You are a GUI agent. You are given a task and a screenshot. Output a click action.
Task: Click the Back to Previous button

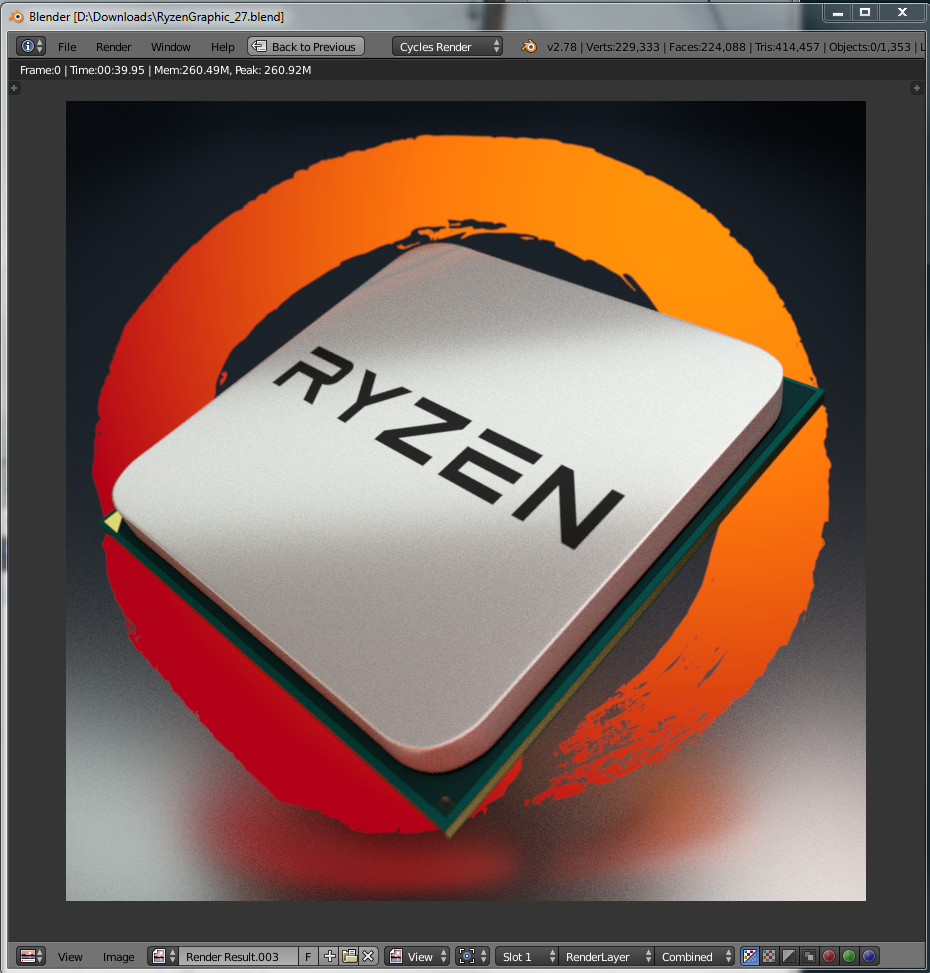click(x=306, y=47)
